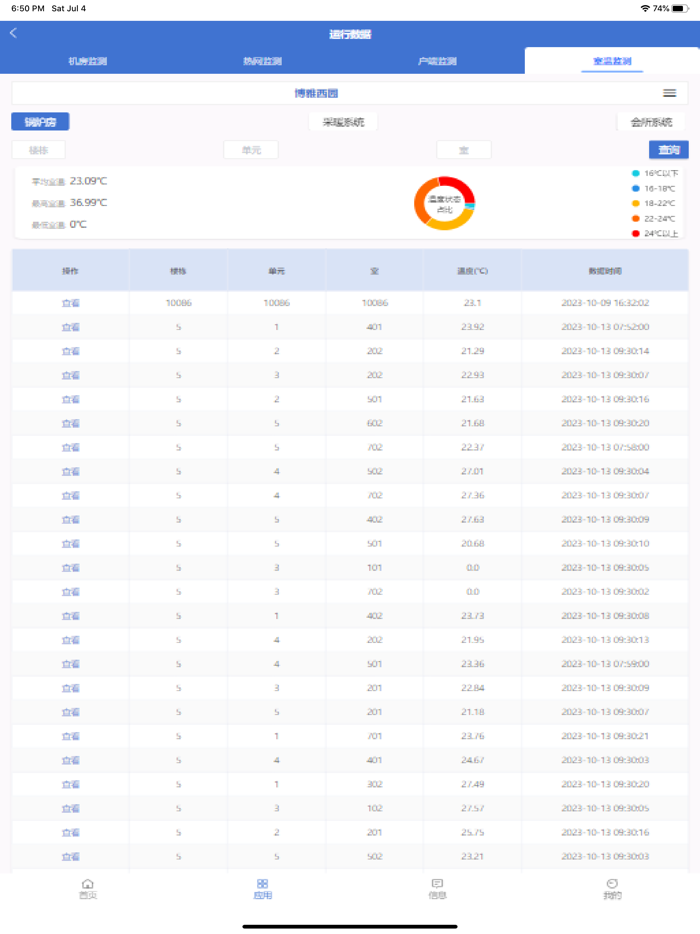Click the 数据时间 column header
The image size is (700, 934).
(x=605, y=271)
